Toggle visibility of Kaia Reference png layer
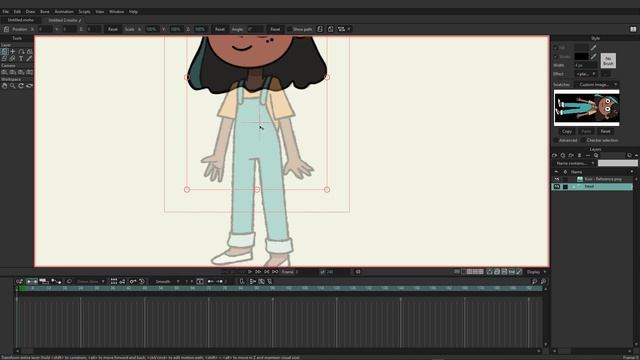Image resolution: width=640 pixels, height=360 pixels. (x=557, y=179)
